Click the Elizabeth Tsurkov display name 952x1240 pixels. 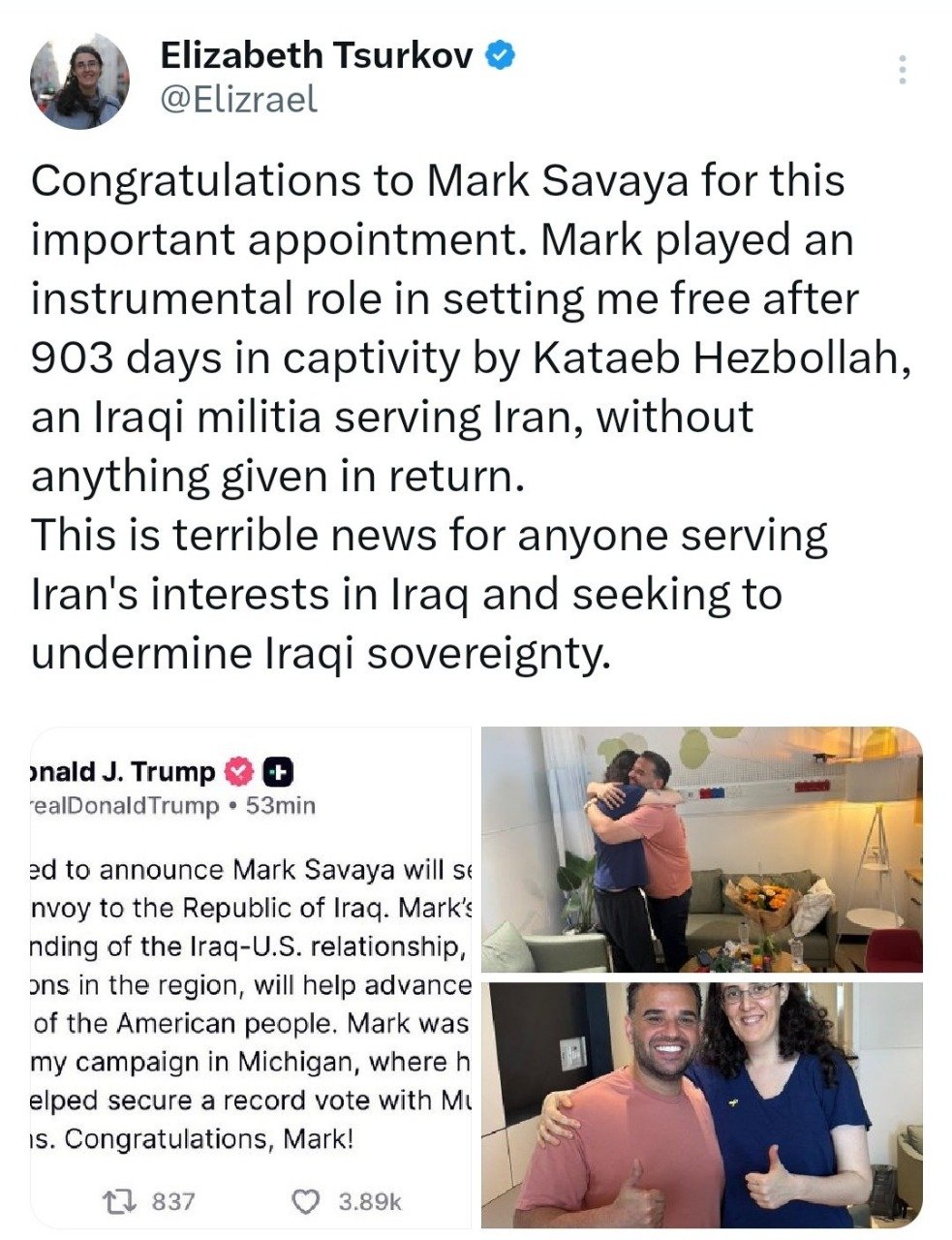(316, 56)
